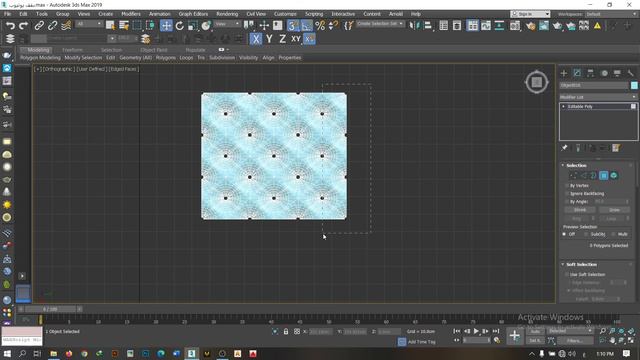640x360 pixels.
Task: Open the Modifiers menu
Action: pyautogui.click(x=131, y=14)
